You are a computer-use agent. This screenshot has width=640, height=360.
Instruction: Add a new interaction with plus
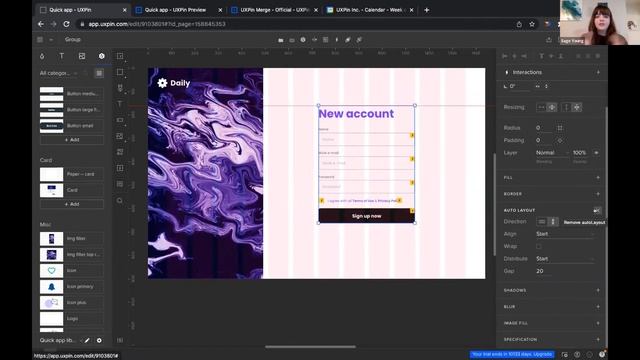598,72
